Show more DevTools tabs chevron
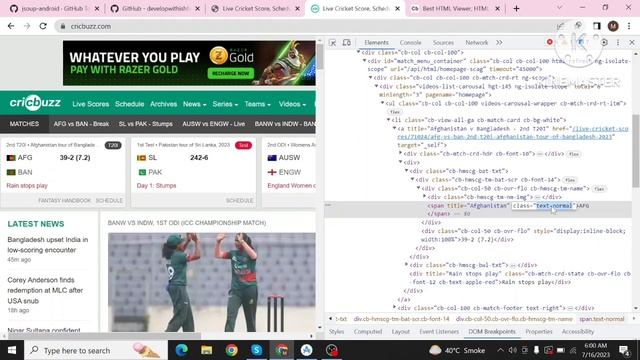640x360 pixels. tap(499, 42)
